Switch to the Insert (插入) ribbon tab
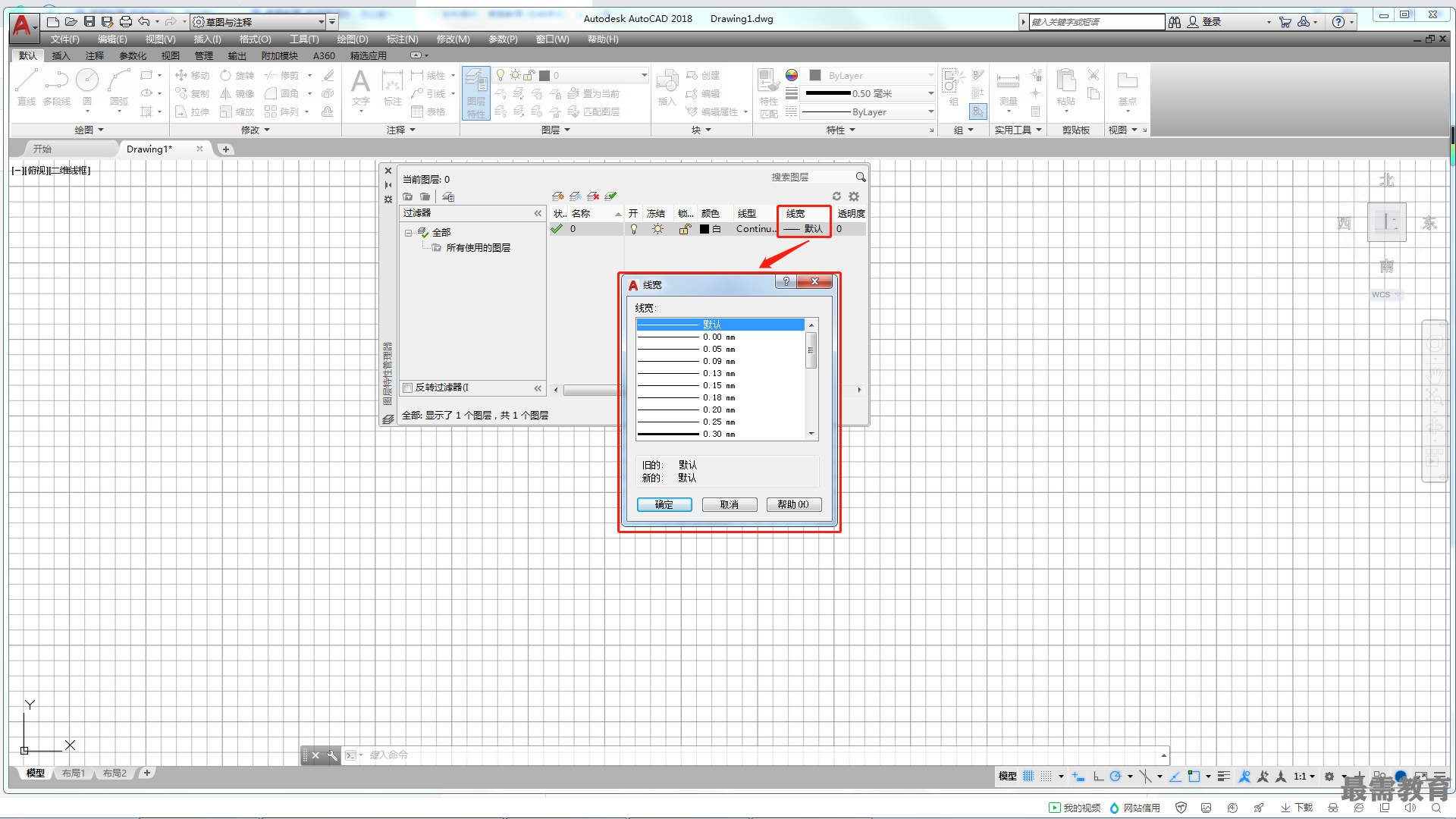The height and width of the screenshot is (819, 1456). tap(61, 55)
